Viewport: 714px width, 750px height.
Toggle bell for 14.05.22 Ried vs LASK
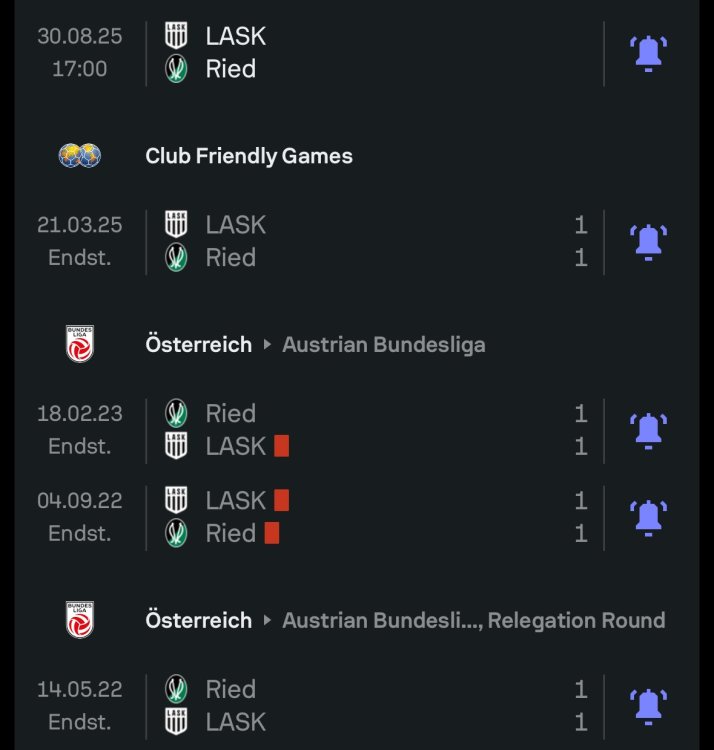(648, 705)
